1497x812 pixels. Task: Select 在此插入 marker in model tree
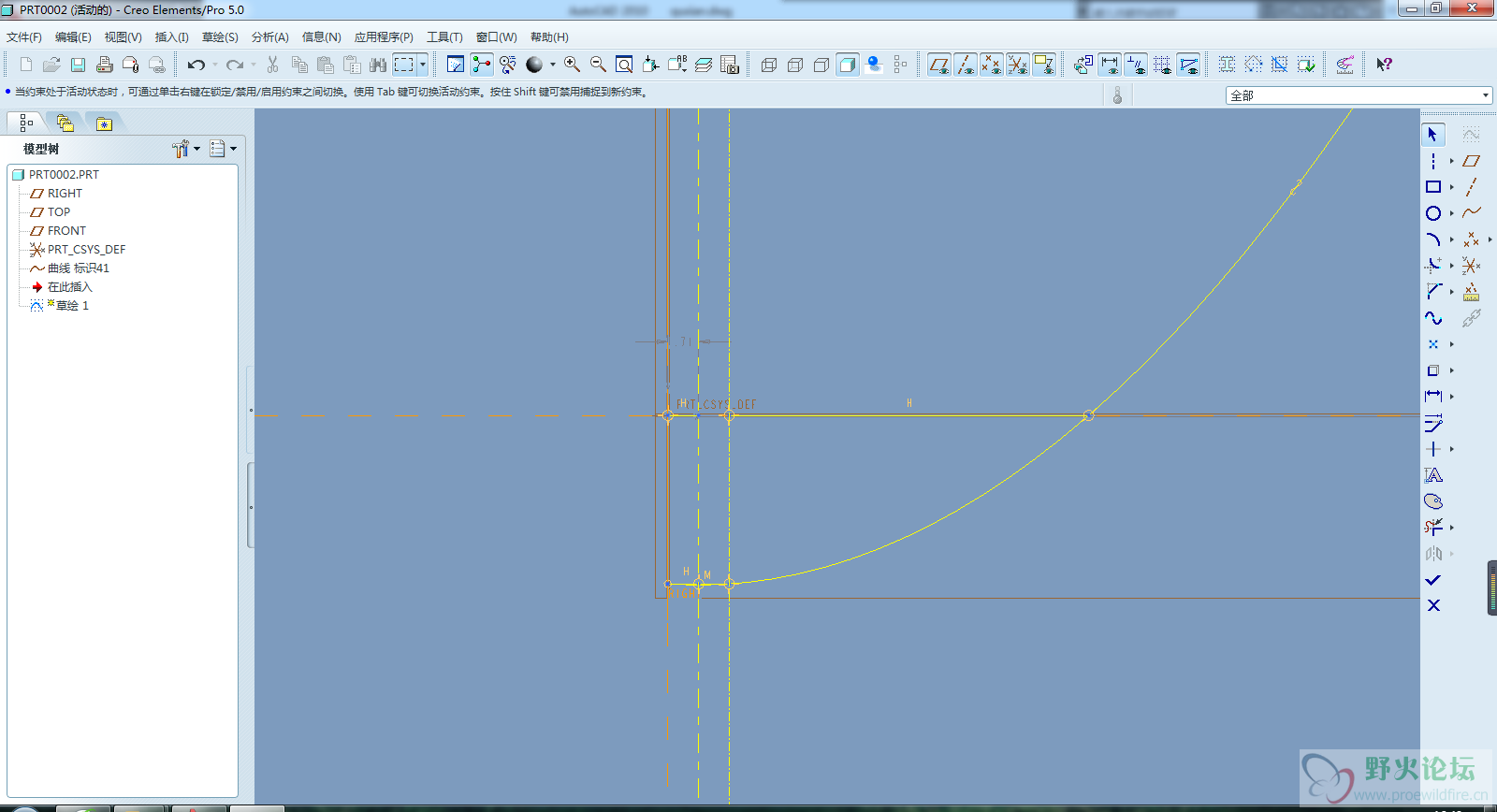[x=70, y=287]
